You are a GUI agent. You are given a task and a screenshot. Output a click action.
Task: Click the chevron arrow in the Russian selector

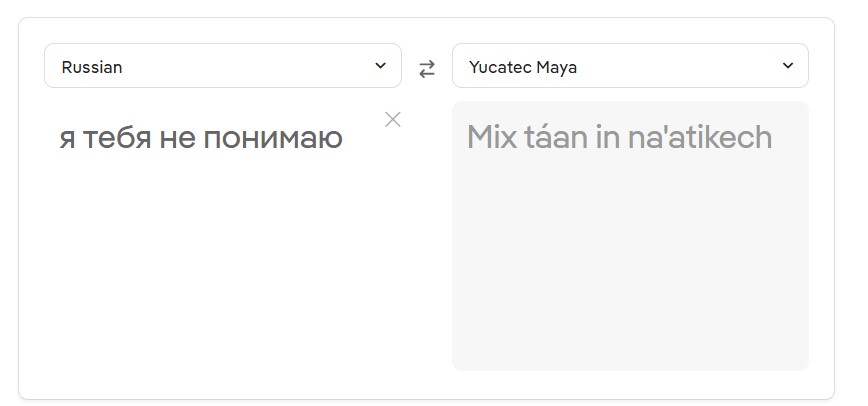pyautogui.click(x=380, y=66)
